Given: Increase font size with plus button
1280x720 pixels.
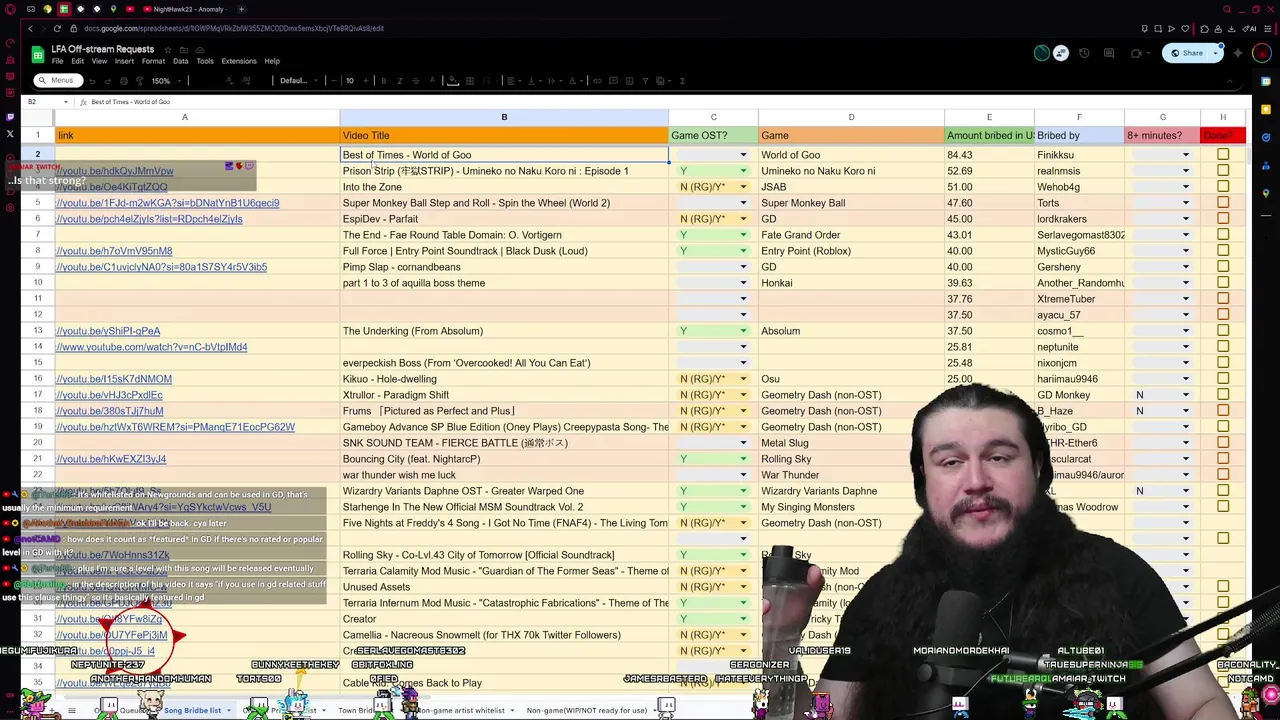Looking at the screenshot, I should tap(366, 81).
